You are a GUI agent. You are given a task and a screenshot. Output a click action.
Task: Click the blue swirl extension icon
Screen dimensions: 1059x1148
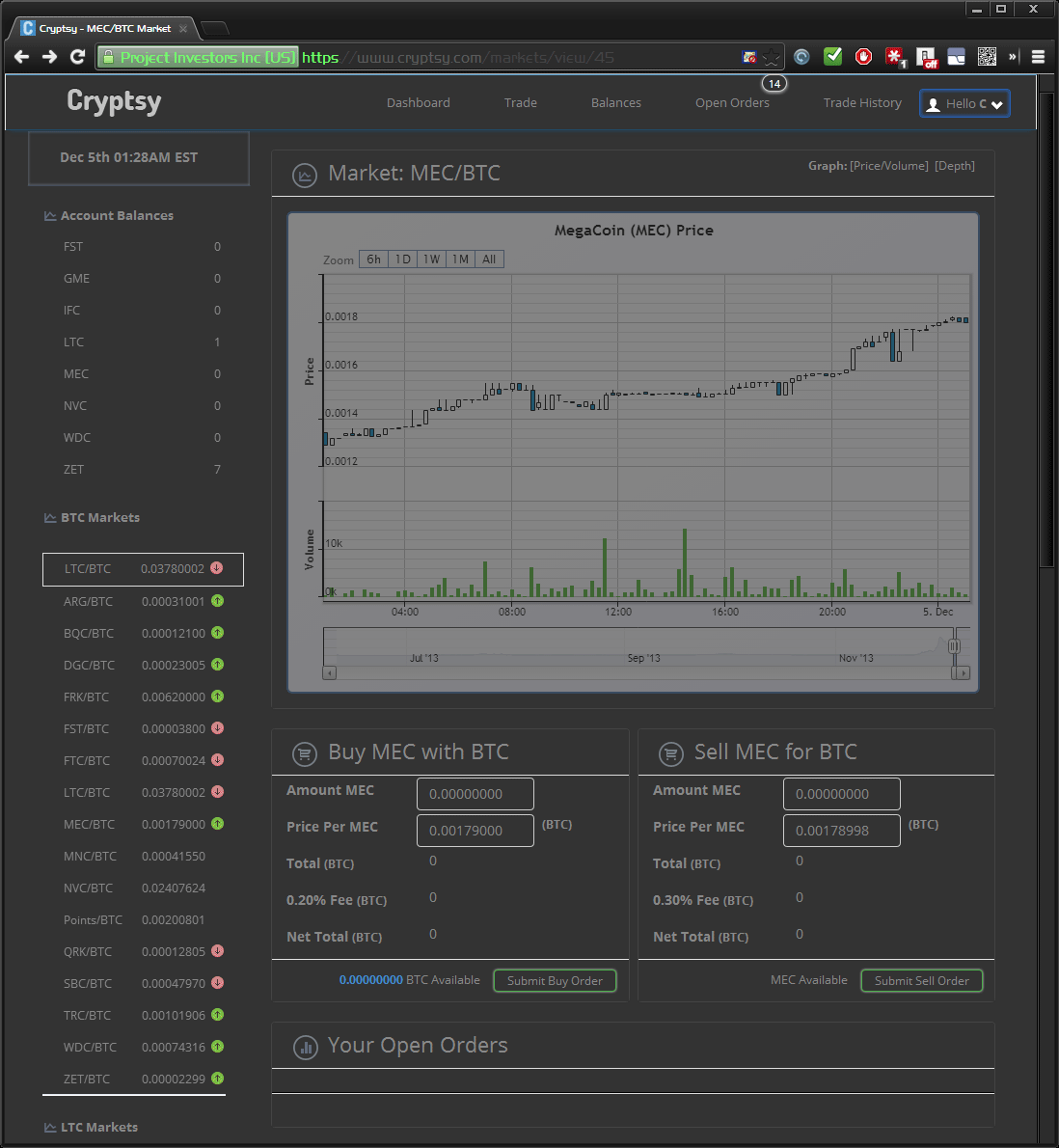[801, 56]
